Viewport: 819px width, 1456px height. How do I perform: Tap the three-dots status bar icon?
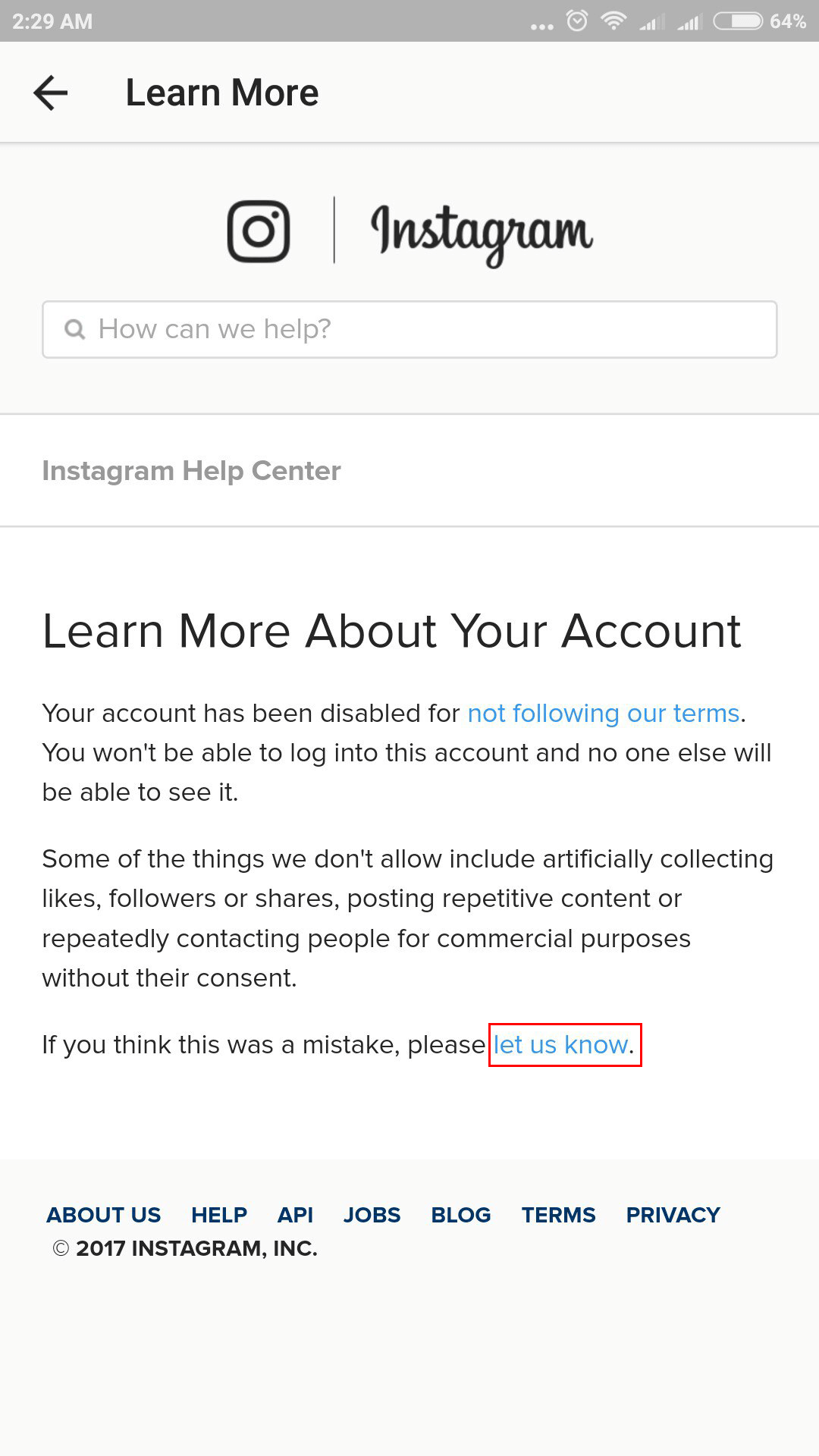pyautogui.click(x=541, y=27)
